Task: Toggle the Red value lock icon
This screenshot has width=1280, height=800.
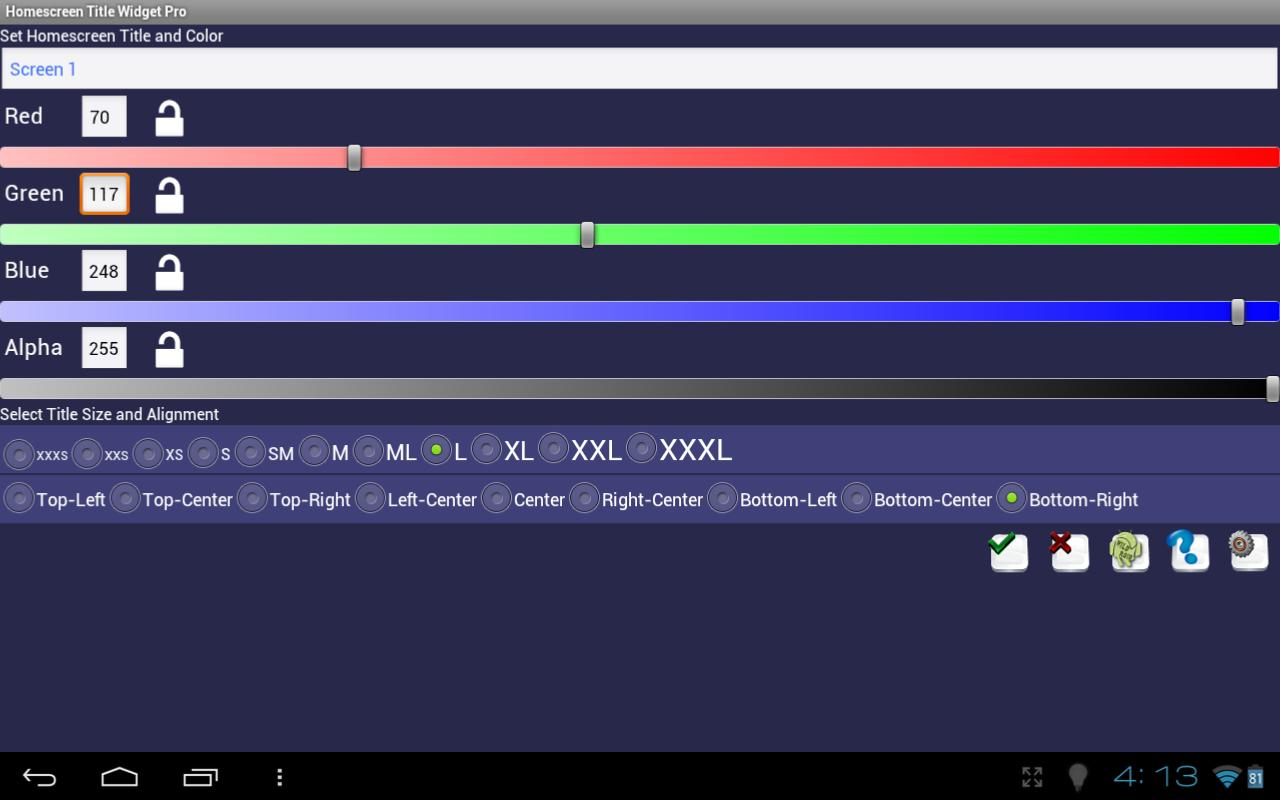Action: tap(169, 118)
